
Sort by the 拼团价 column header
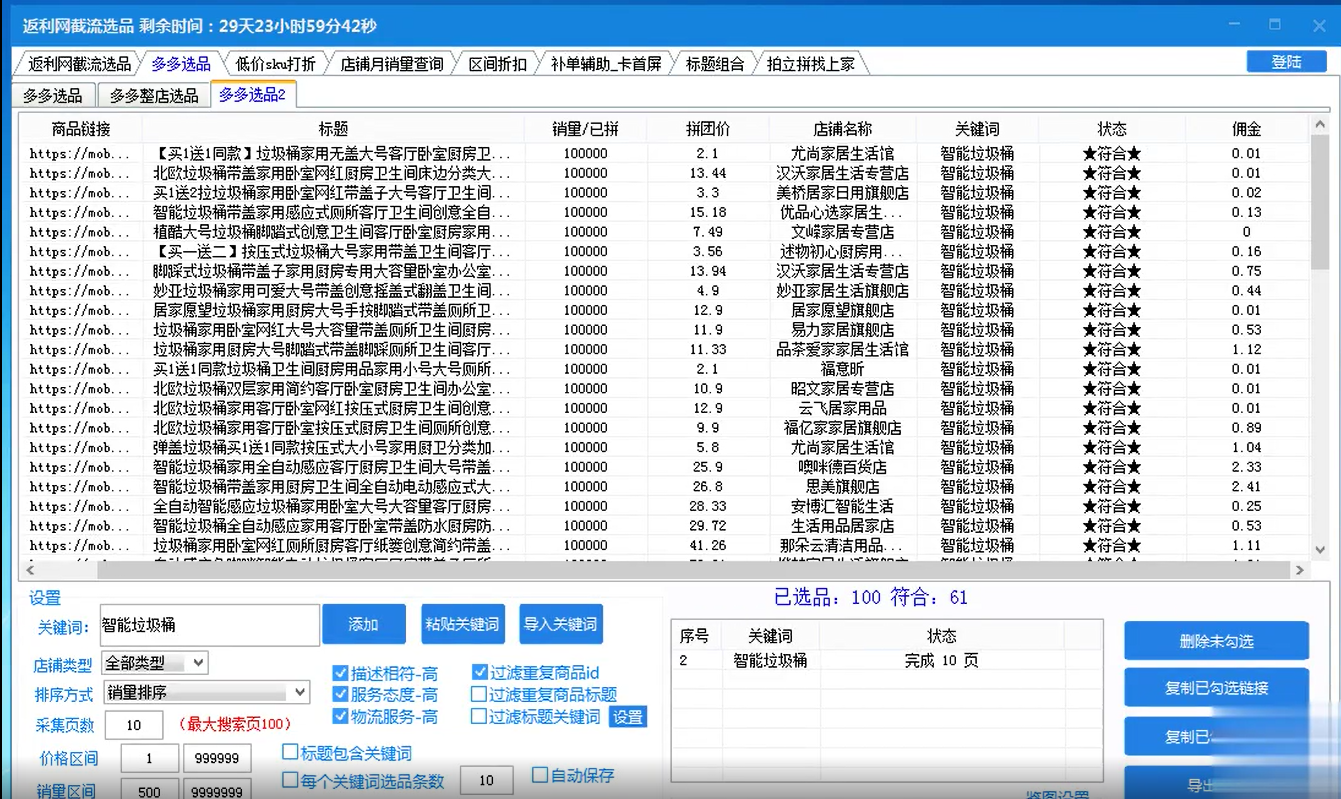pyautogui.click(x=707, y=129)
